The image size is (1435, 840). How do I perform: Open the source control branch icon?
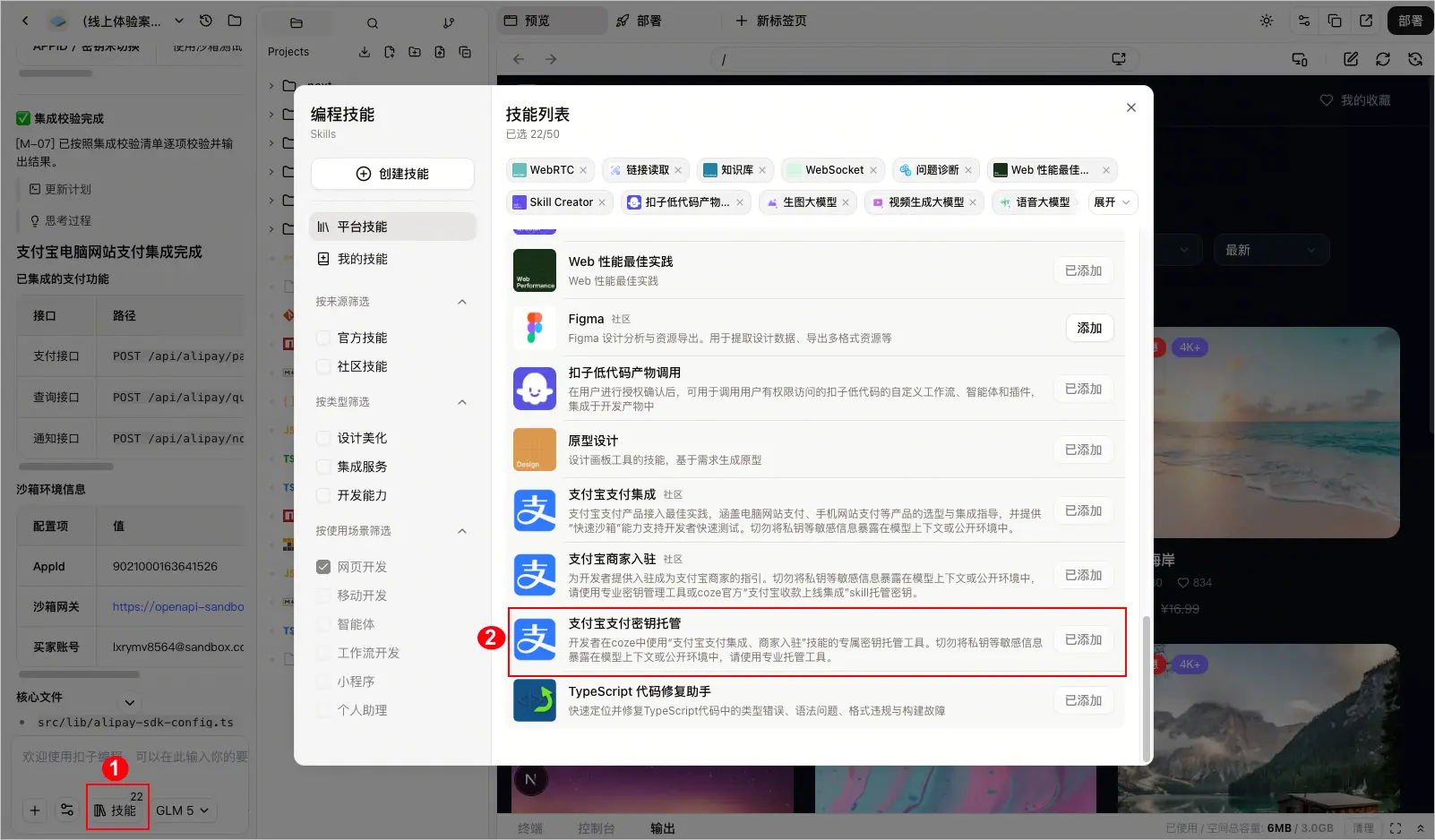pos(449,22)
